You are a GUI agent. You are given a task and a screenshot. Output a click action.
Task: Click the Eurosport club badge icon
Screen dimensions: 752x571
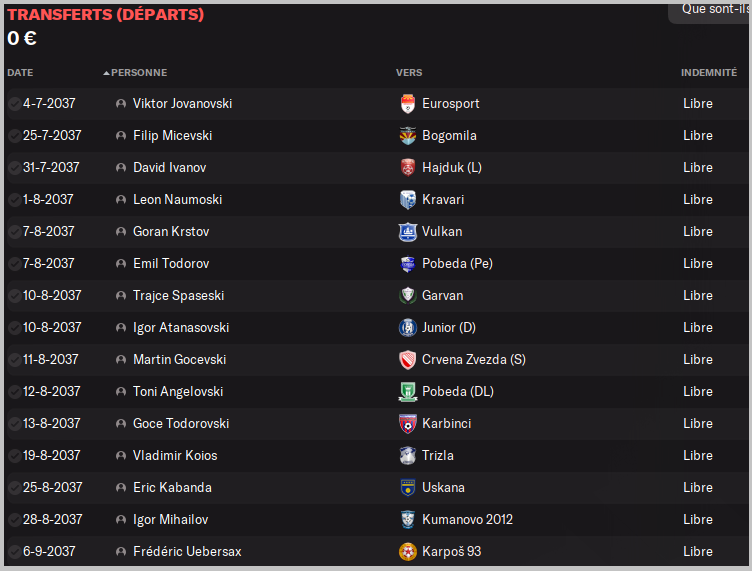click(407, 104)
